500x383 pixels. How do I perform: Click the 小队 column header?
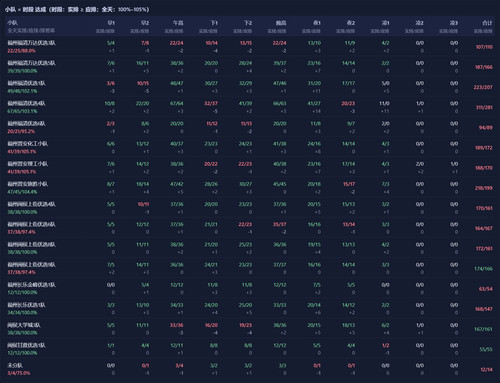[13, 23]
